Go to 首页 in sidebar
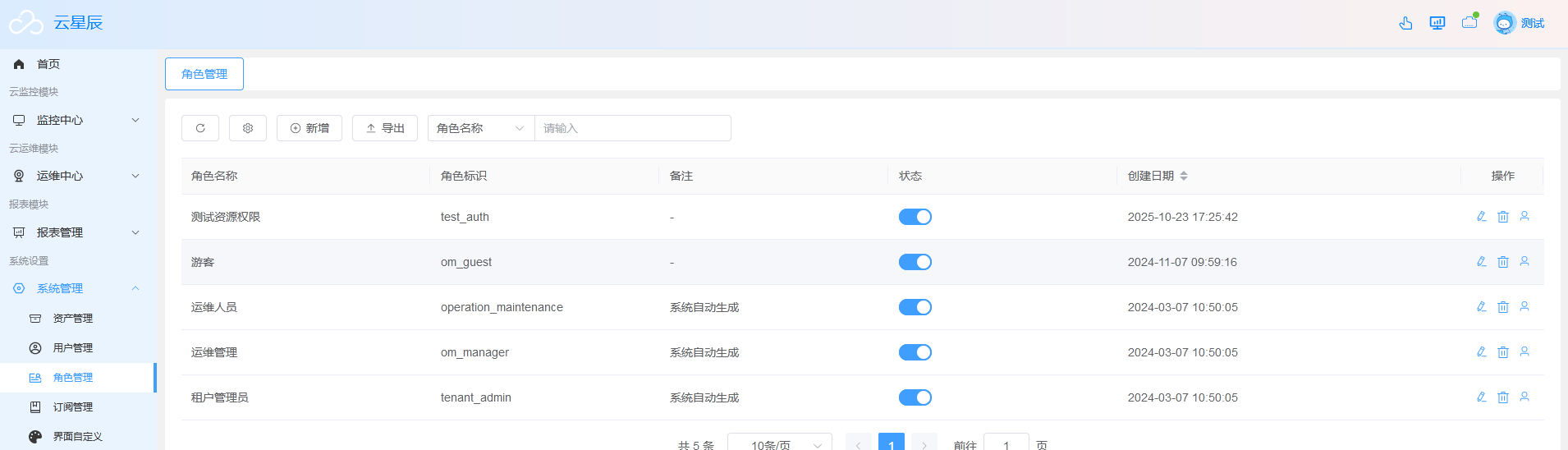 78,64
